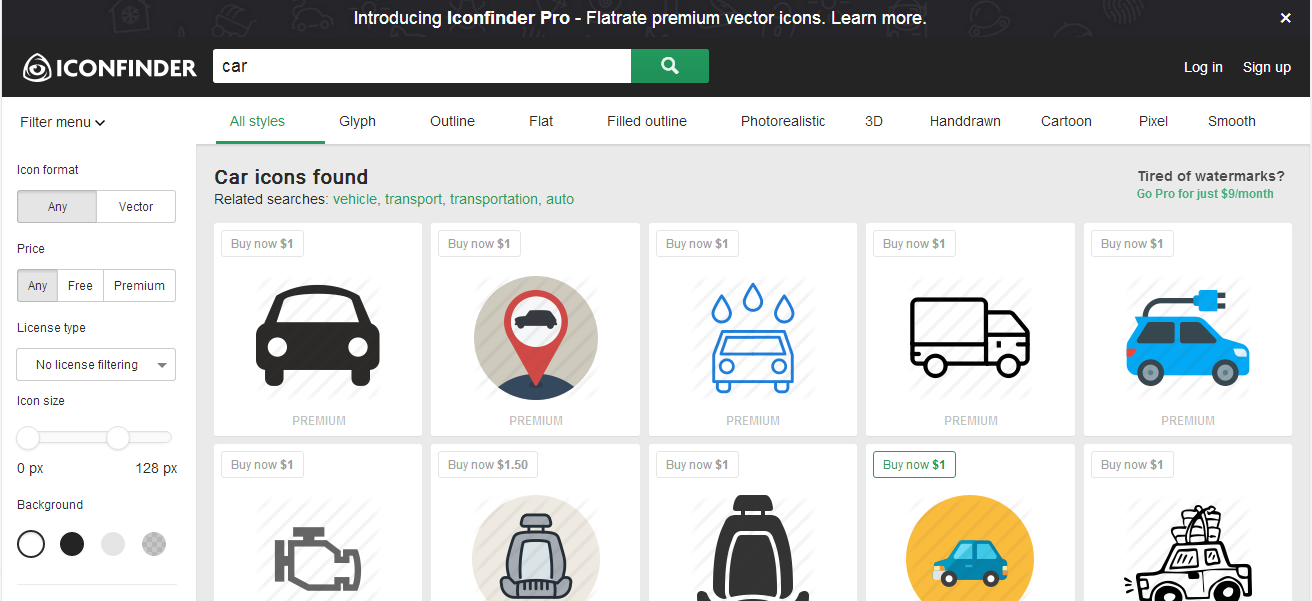
Task: Click Buy now $1.50 on beige car seat icon
Action: (x=488, y=465)
